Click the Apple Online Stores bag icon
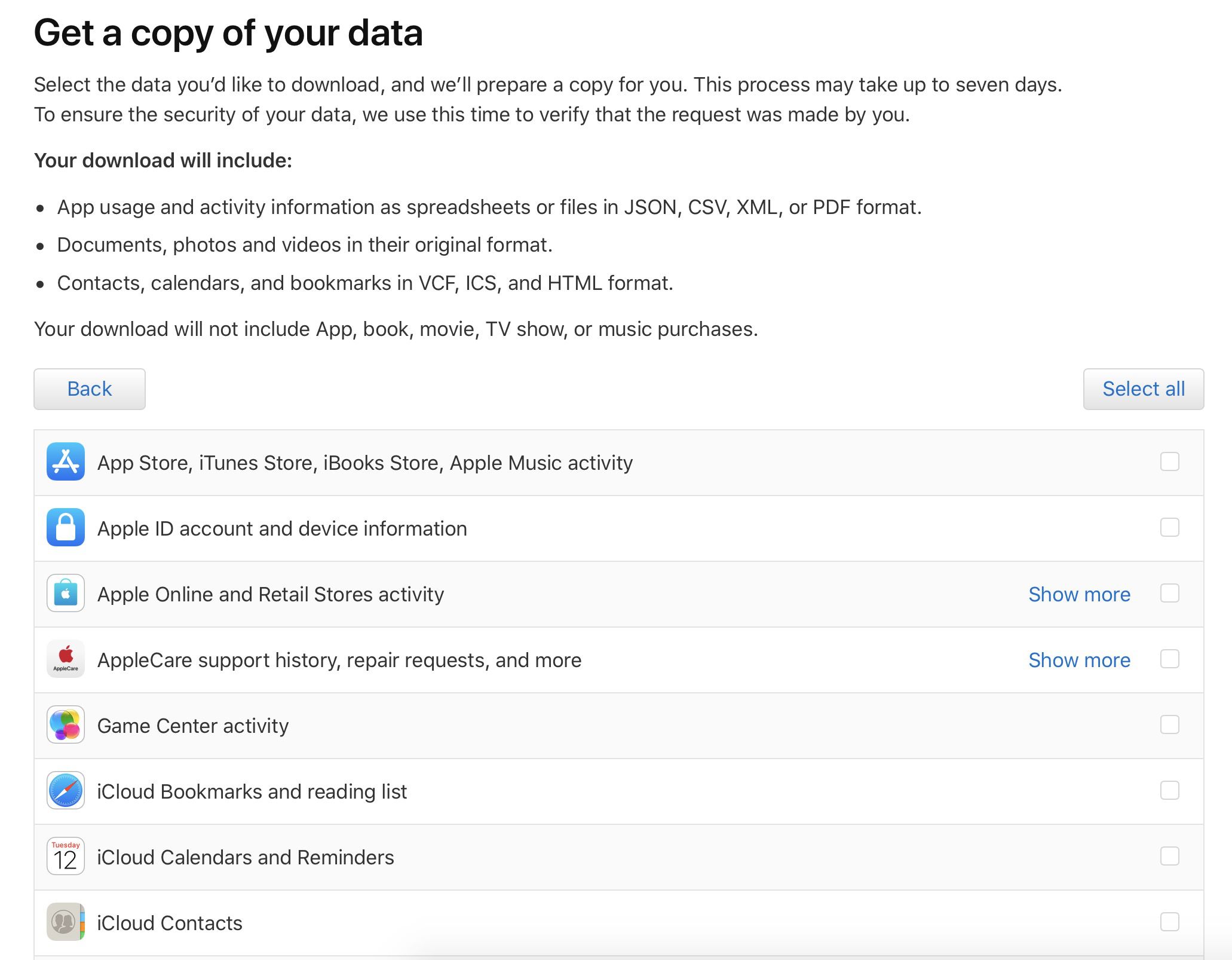Viewport: 1232px width, 960px height. coord(66,594)
